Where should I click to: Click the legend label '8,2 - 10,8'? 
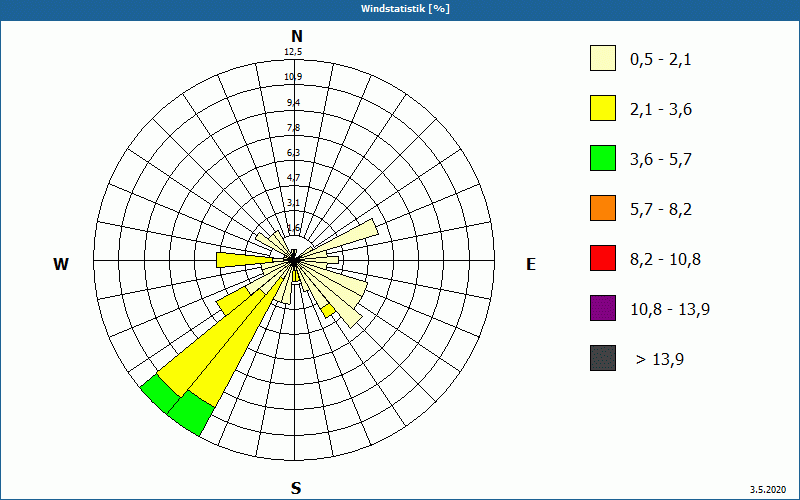pyautogui.click(x=665, y=260)
